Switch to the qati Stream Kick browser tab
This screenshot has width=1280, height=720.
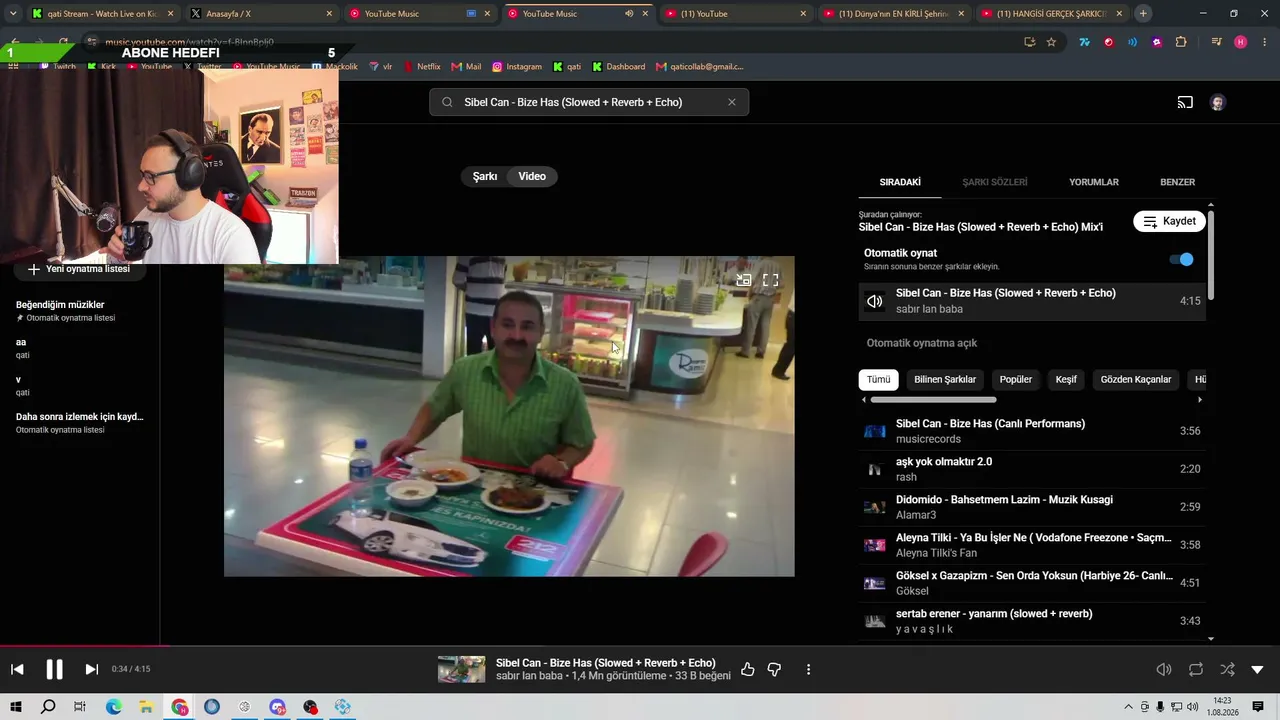tap(103, 14)
